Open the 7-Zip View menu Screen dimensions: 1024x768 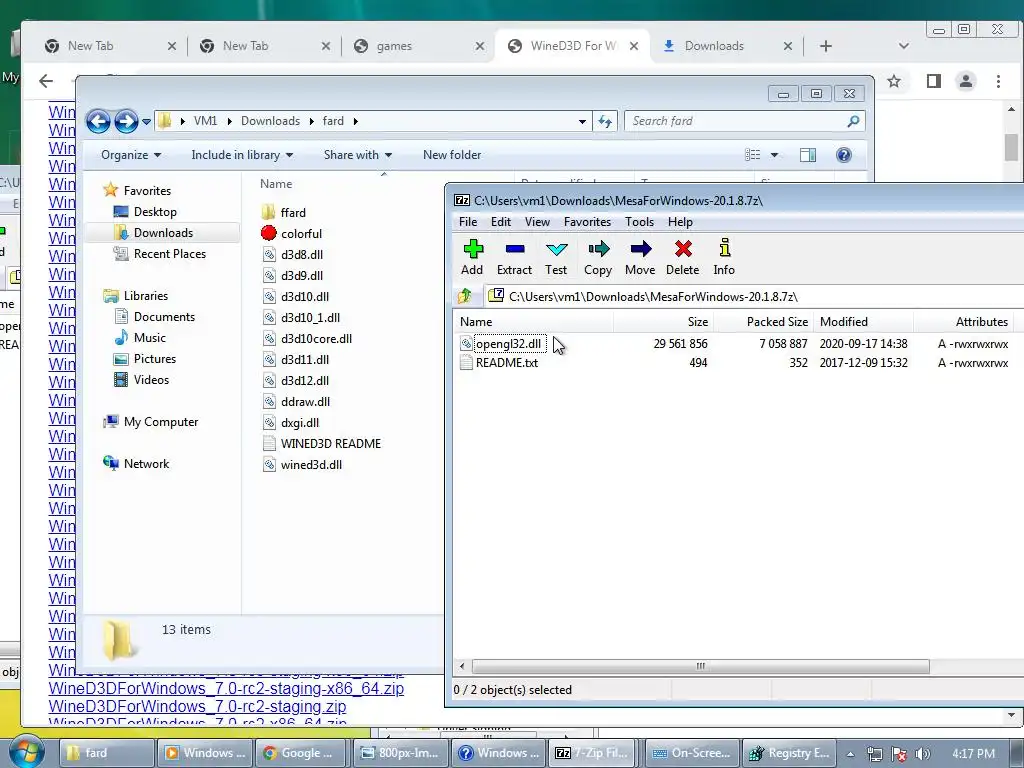coord(537,221)
